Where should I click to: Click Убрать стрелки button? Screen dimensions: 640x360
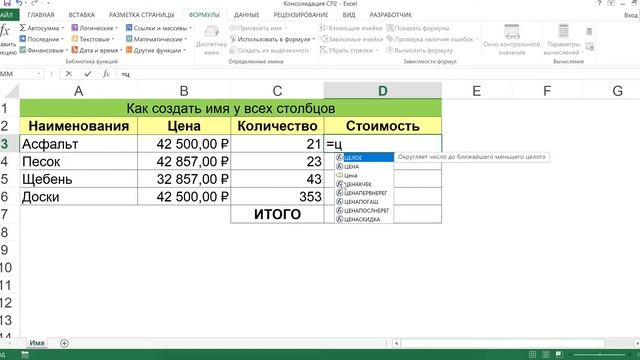tap(349, 50)
